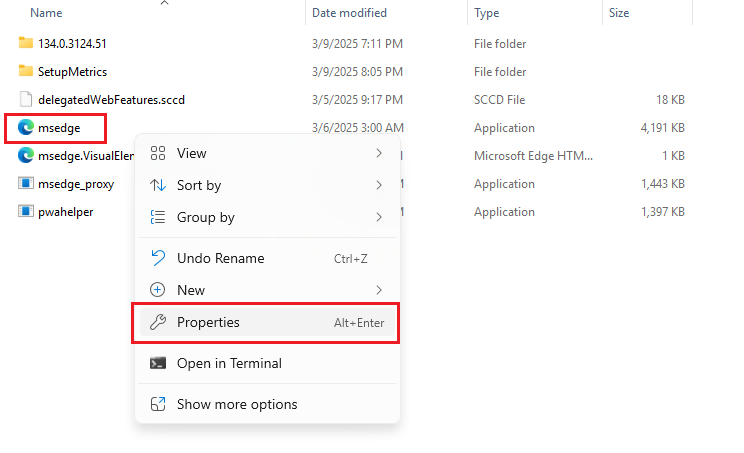The height and width of the screenshot is (453, 744).
Task: Expand the Group by submenu chevron
Action: tap(379, 217)
